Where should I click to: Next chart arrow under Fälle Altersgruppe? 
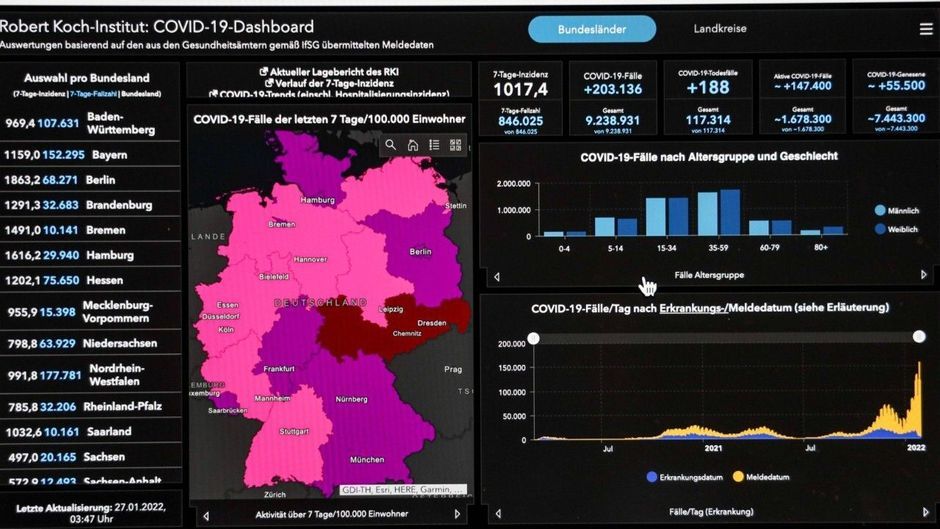pyautogui.click(x=923, y=274)
